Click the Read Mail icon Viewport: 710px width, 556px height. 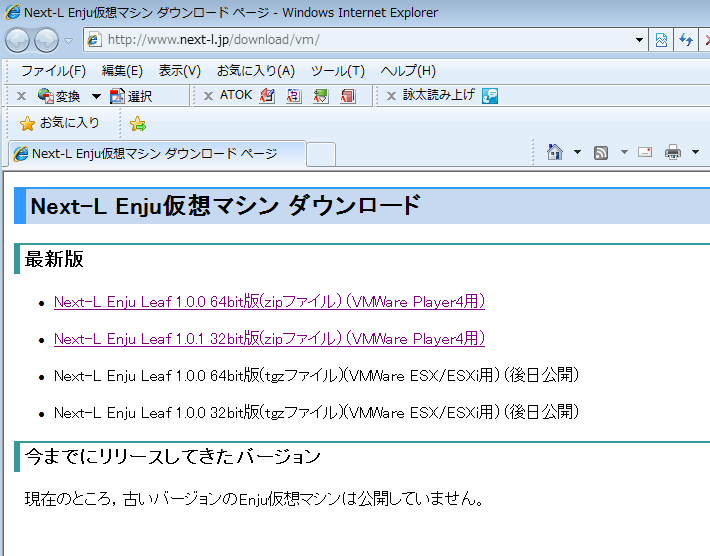(x=645, y=153)
